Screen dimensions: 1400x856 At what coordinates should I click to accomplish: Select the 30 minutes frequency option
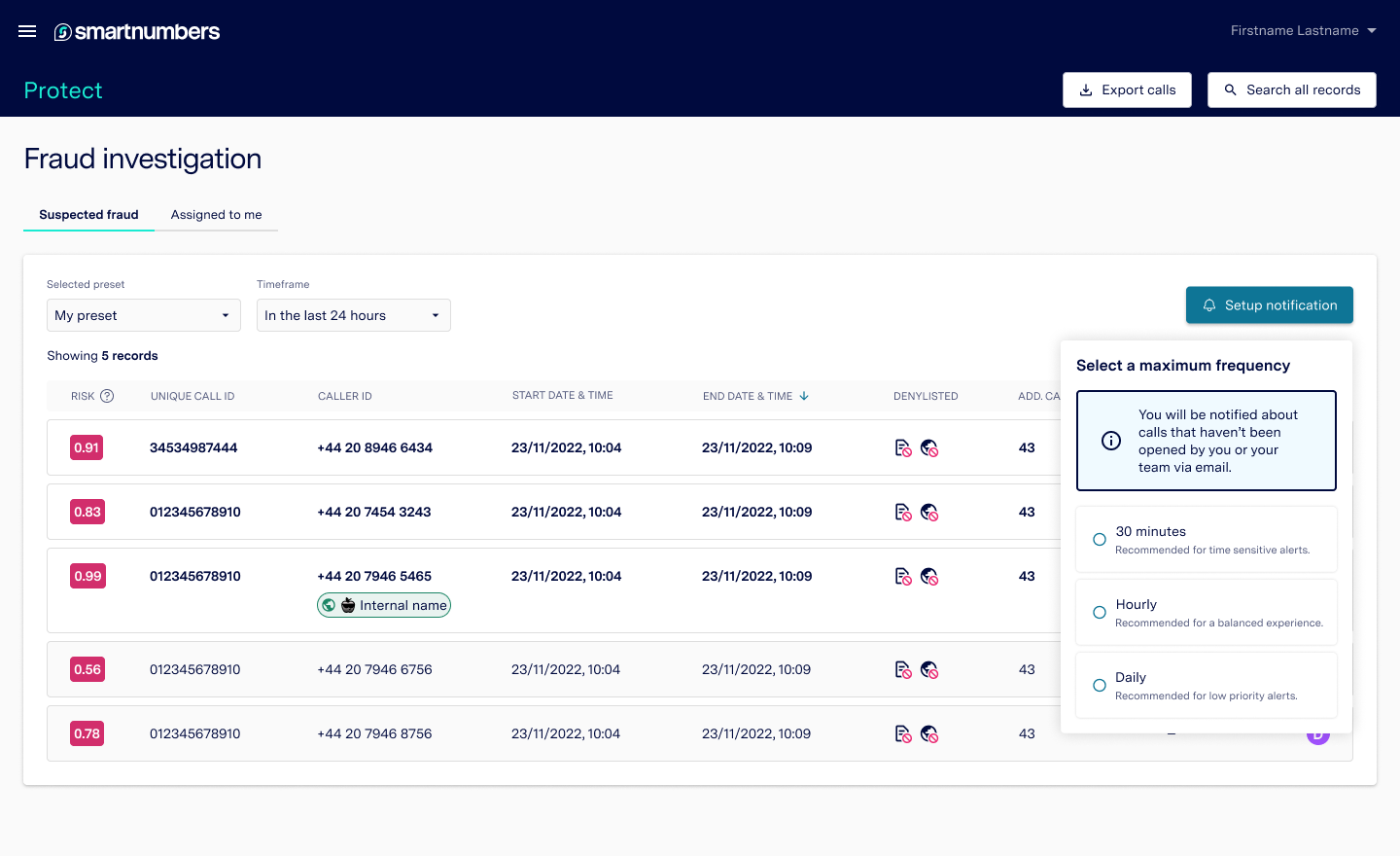pos(1207,539)
